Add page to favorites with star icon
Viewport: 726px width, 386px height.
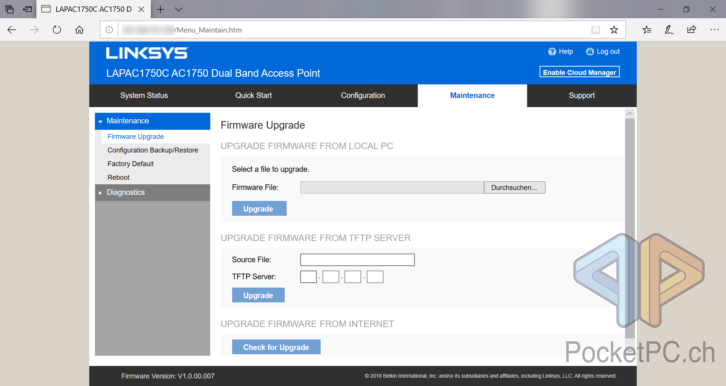tap(614, 30)
